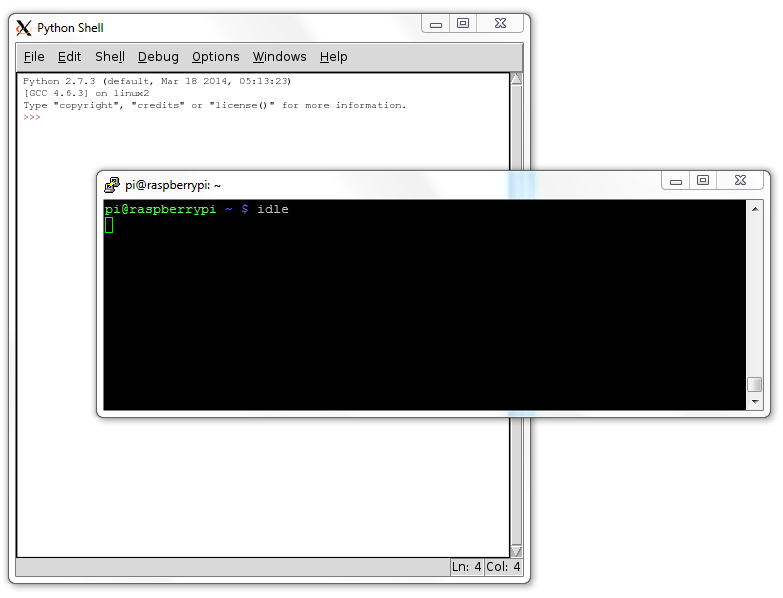Screen dimensions: 783x598
Task: Click the X11 icon in Python Shell title bar
Action: pos(23,28)
